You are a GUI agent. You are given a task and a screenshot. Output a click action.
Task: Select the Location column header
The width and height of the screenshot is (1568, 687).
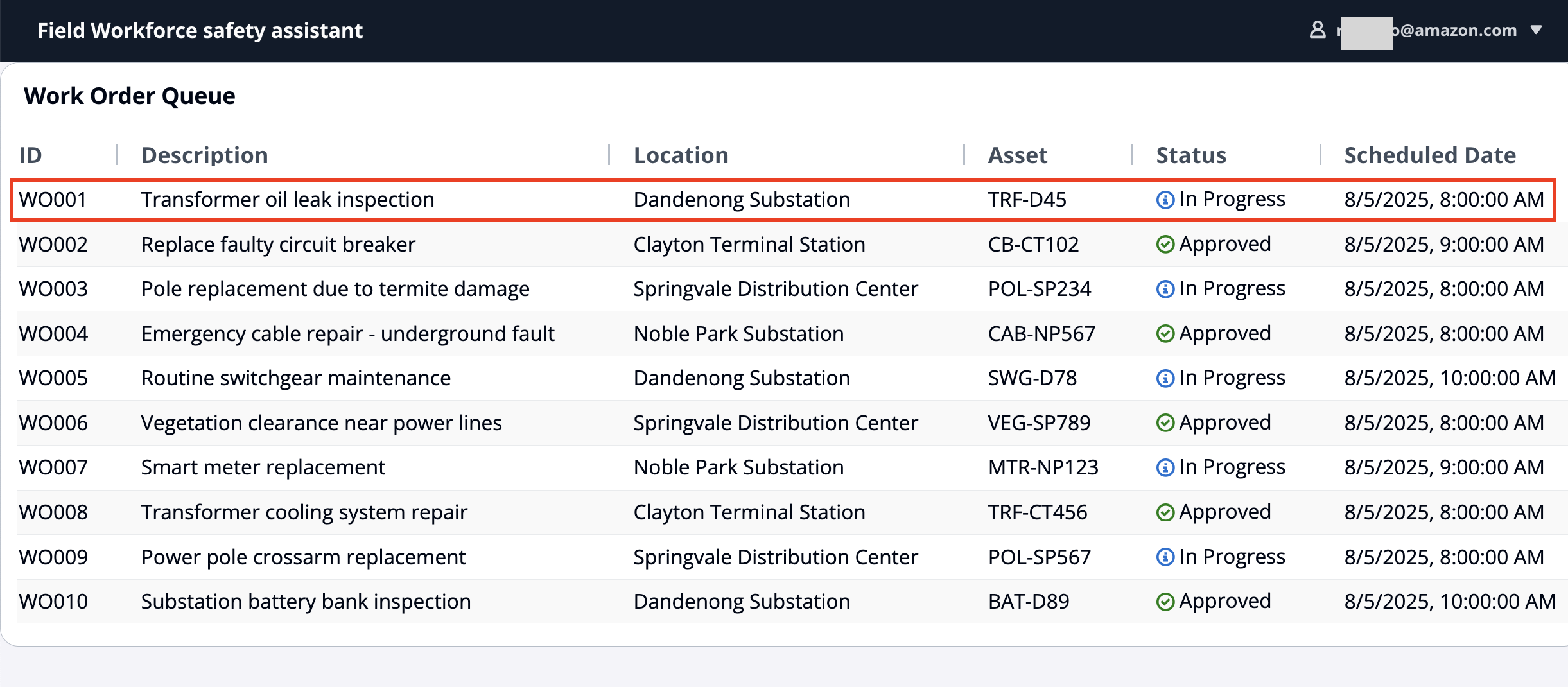click(681, 155)
